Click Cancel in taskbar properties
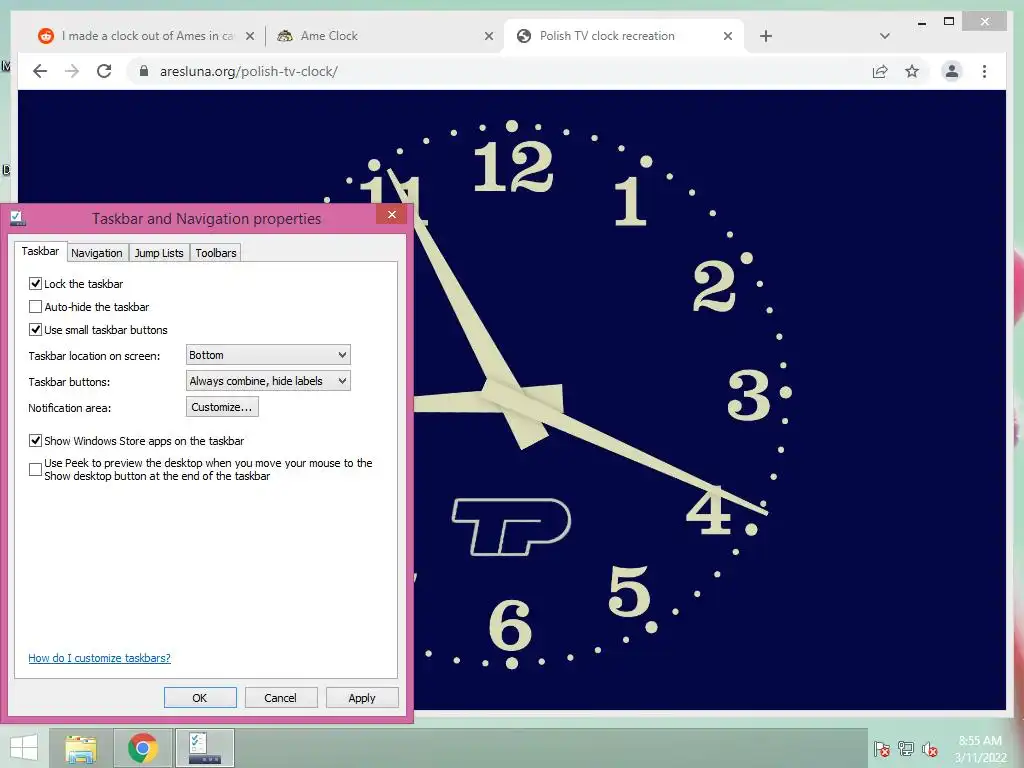 (x=281, y=697)
